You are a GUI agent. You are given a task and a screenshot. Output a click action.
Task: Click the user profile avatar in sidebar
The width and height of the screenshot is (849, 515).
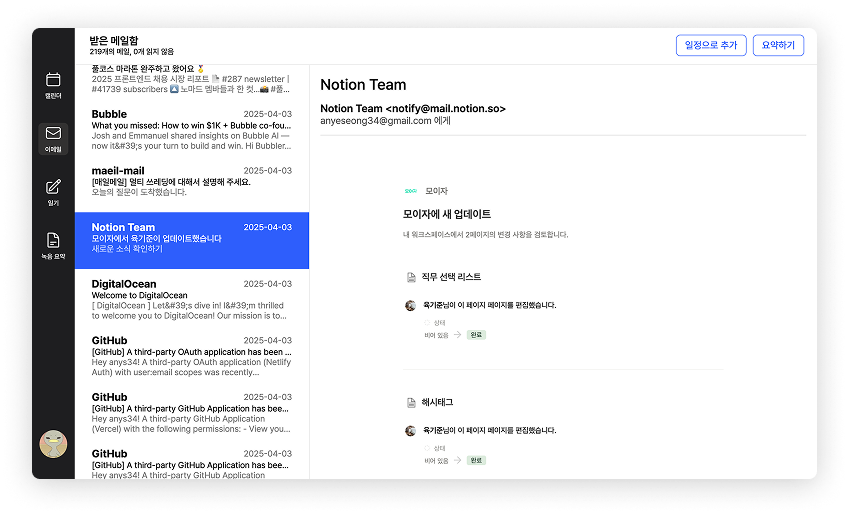point(53,444)
